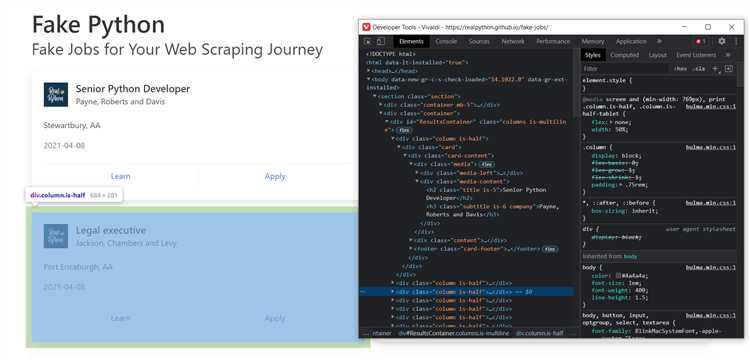The height and width of the screenshot is (360, 750).
Task: Select the h3 subtitle is-6 company line
Action: pyautogui.click(x=492, y=211)
